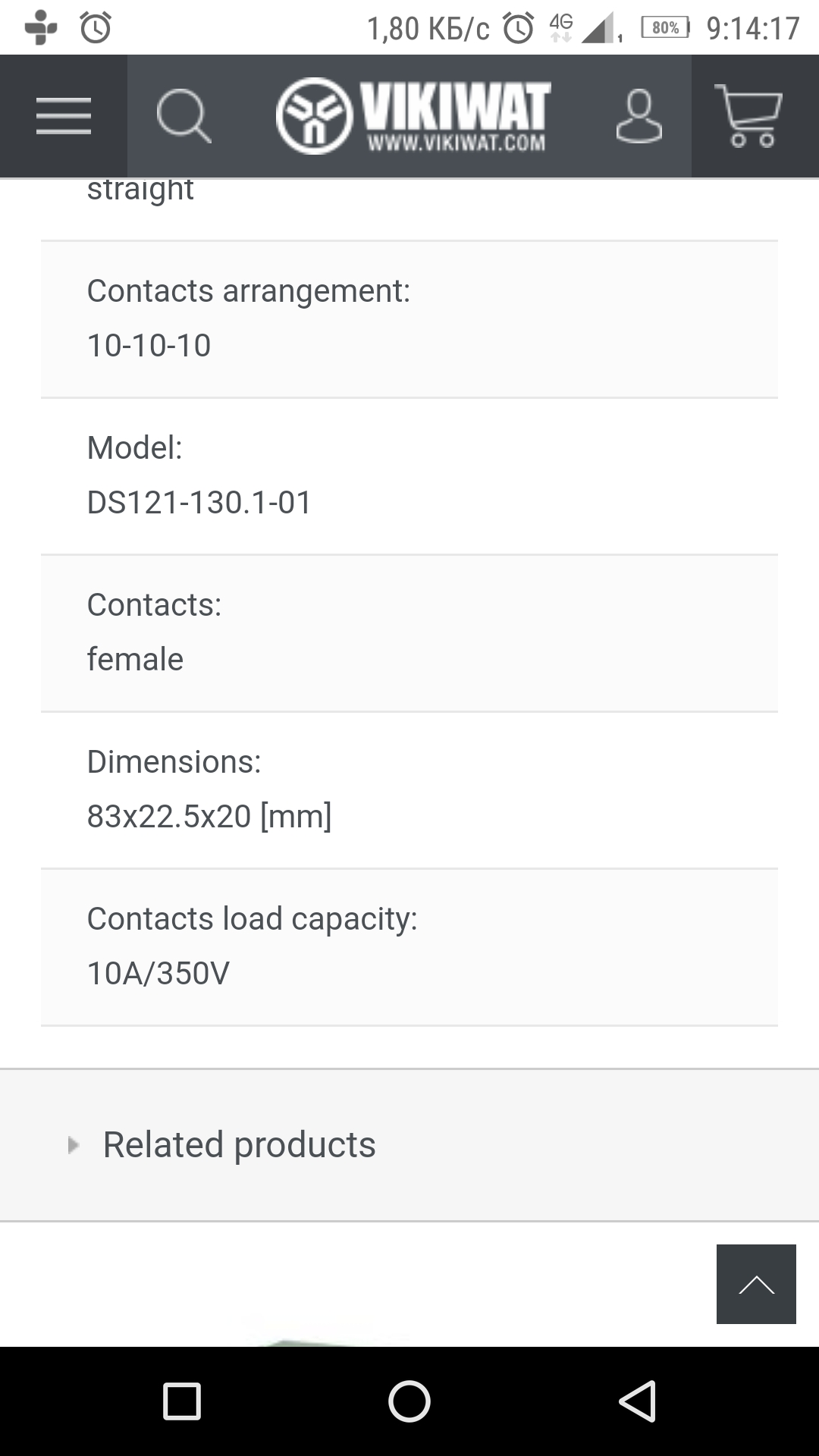Image resolution: width=819 pixels, height=1456 pixels.
Task: Open the user account icon
Action: click(639, 116)
